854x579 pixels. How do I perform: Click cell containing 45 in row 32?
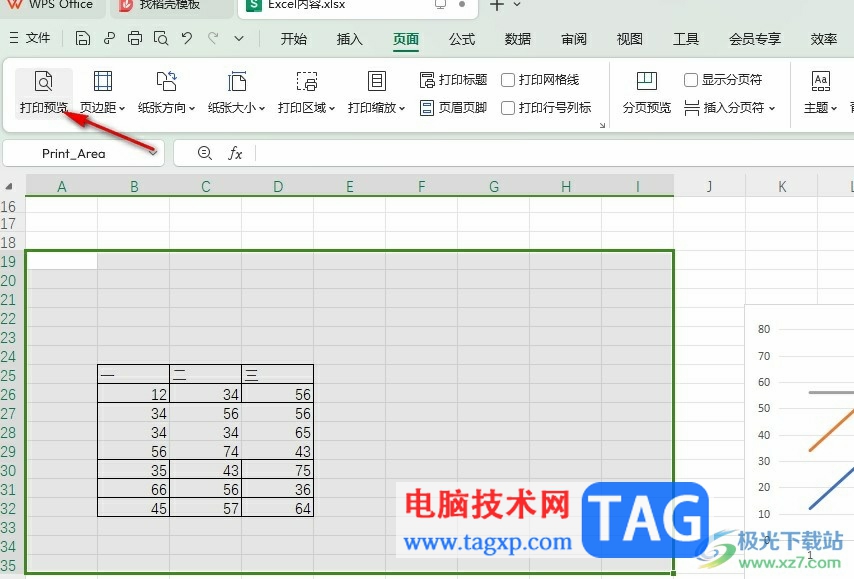[133, 508]
